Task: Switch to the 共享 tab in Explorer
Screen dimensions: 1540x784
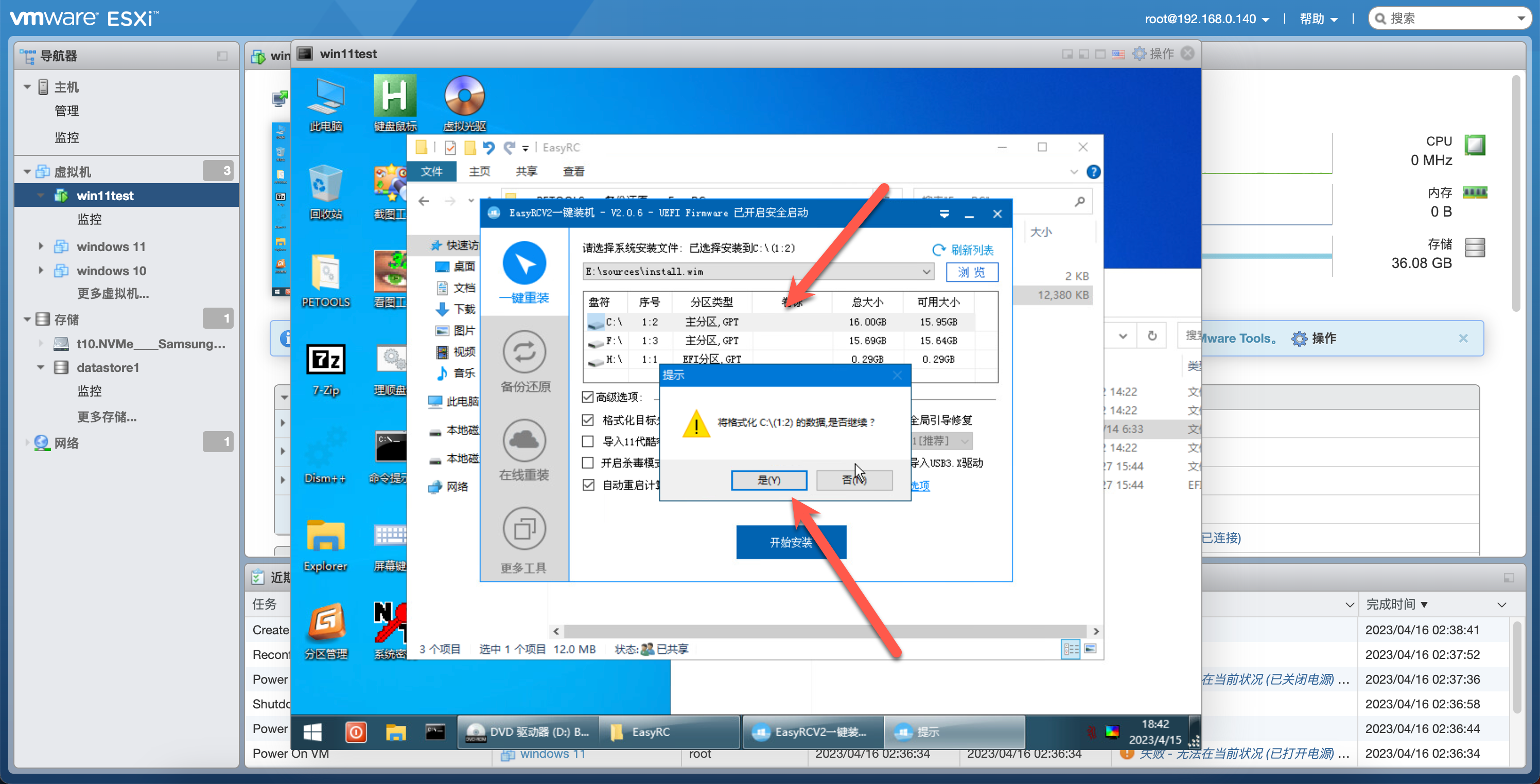Action: pyautogui.click(x=526, y=171)
